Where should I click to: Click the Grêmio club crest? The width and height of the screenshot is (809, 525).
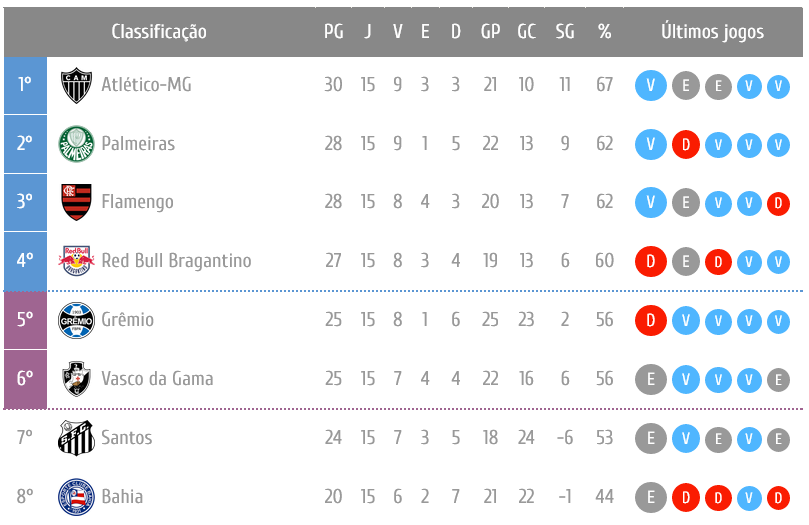pyautogui.click(x=76, y=320)
